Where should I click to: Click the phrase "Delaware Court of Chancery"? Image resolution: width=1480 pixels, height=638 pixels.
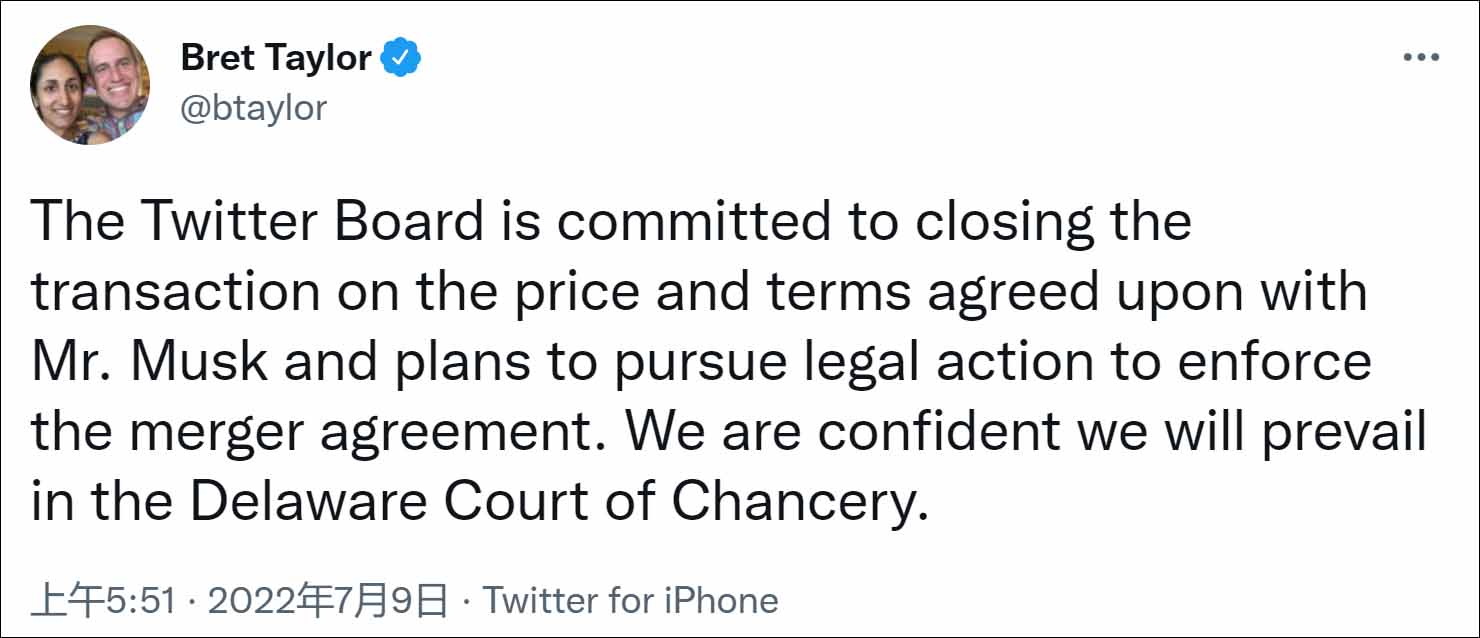[x=550, y=502]
